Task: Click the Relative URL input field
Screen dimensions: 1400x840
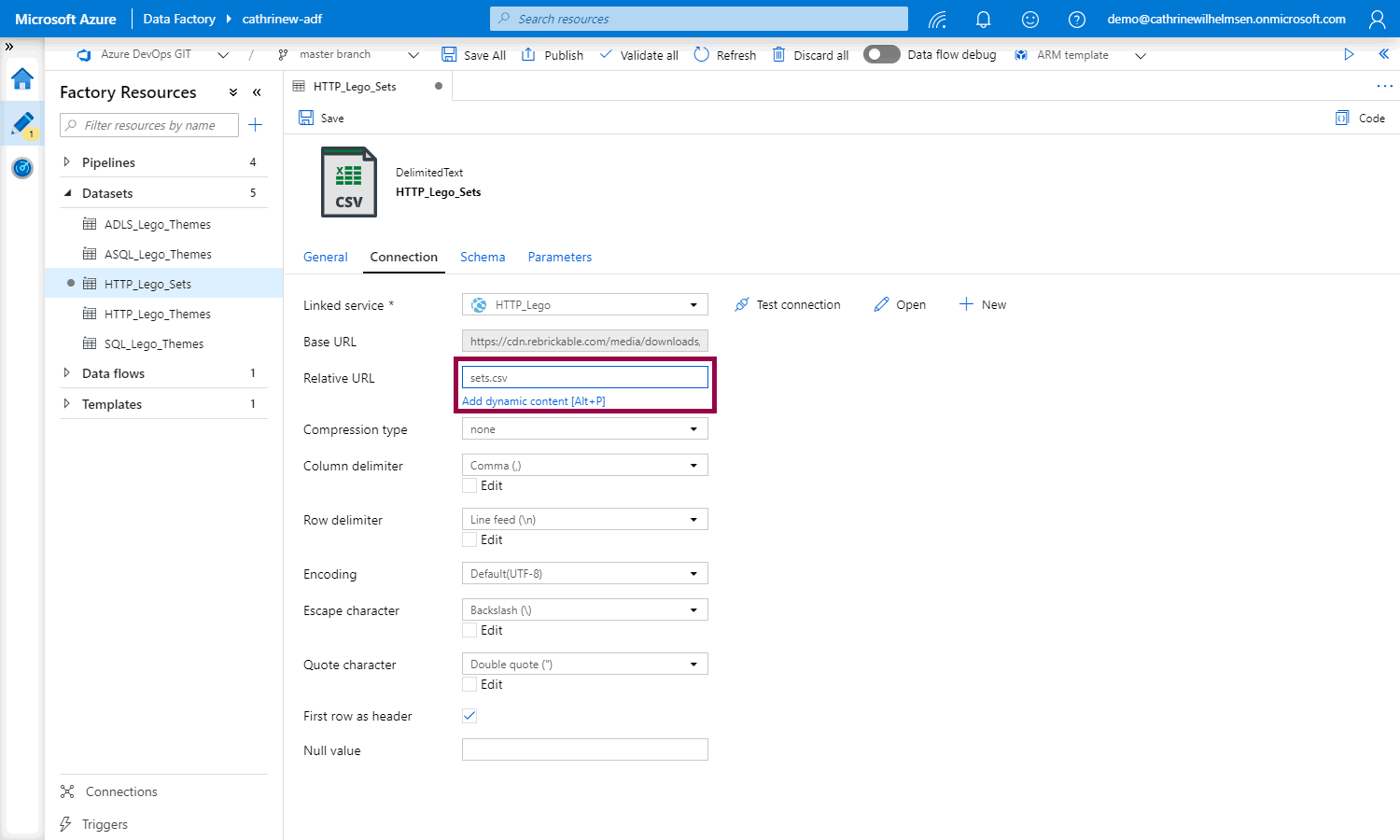Action: [x=584, y=378]
